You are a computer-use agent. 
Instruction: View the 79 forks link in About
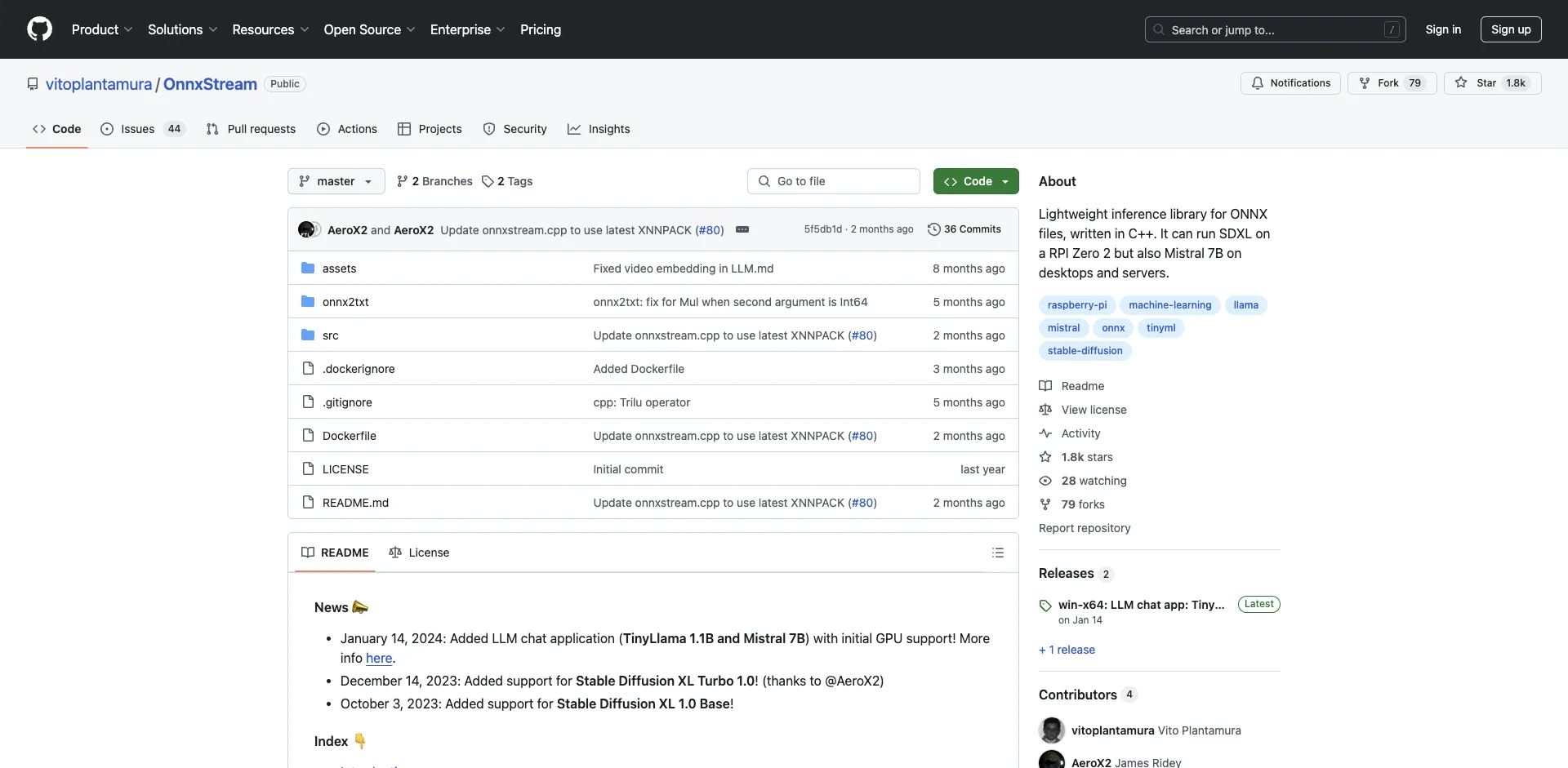point(1072,504)
